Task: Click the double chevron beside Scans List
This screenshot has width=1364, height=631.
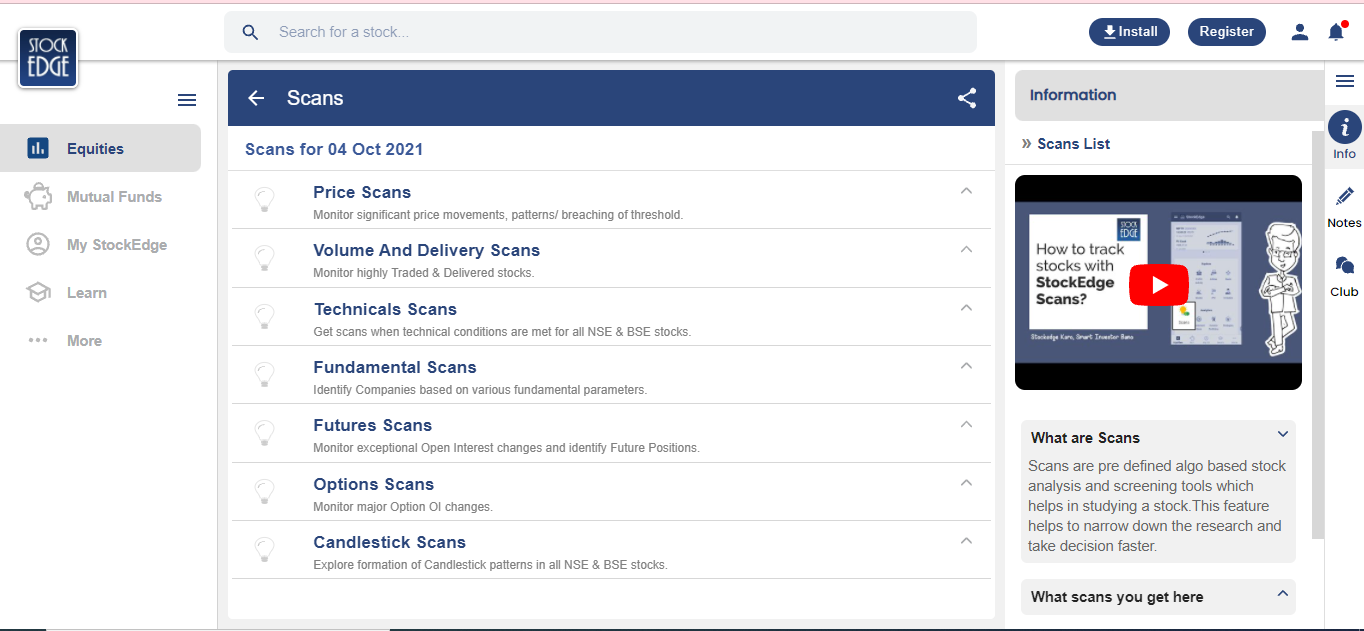Action: [x=1026, y=144]
